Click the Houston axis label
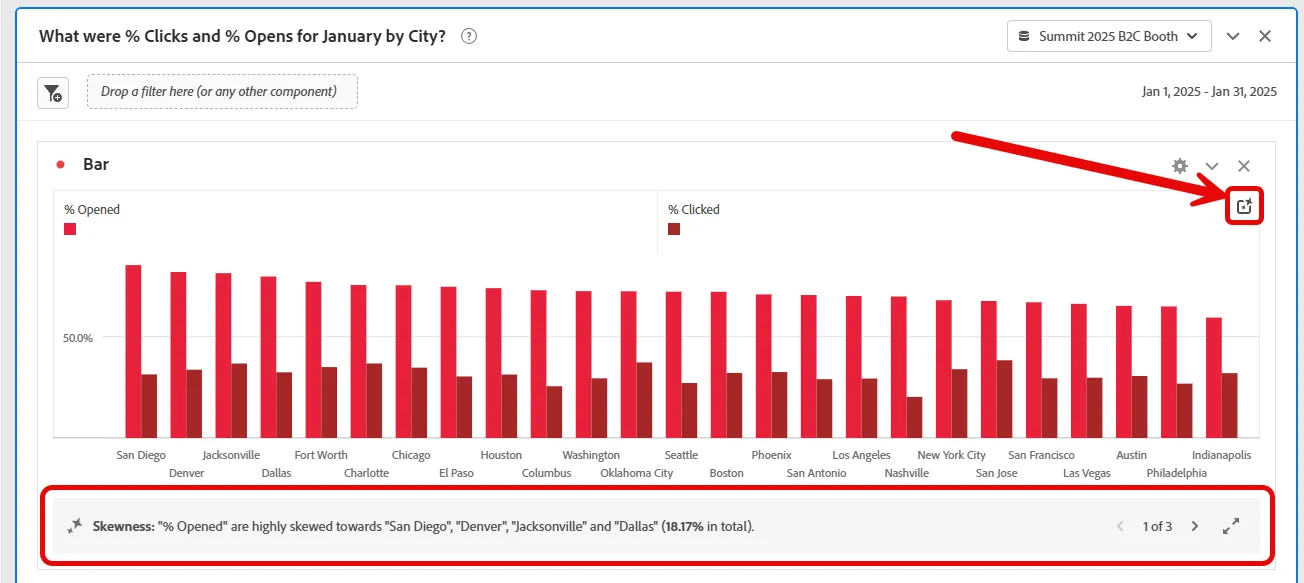The height and width of the screenshot is (583, 1304). coord(501,455)
